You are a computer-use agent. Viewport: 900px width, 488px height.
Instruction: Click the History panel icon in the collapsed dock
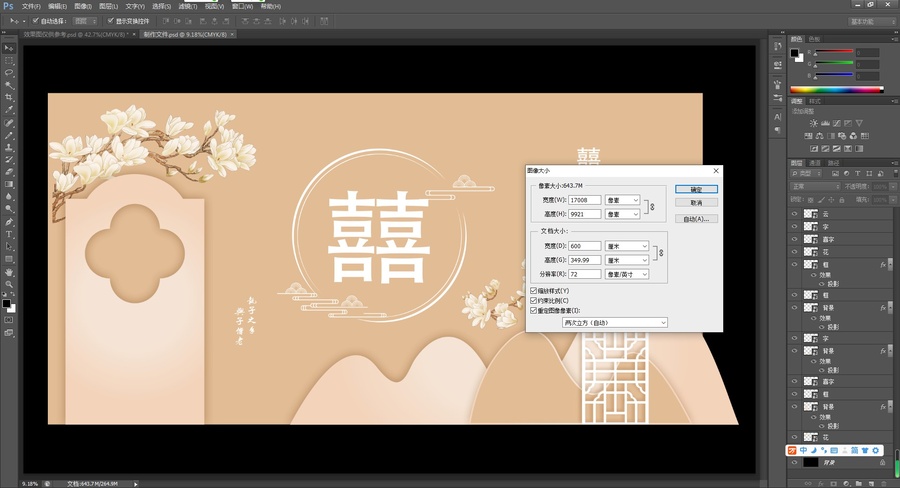click(x=778, y=46)
